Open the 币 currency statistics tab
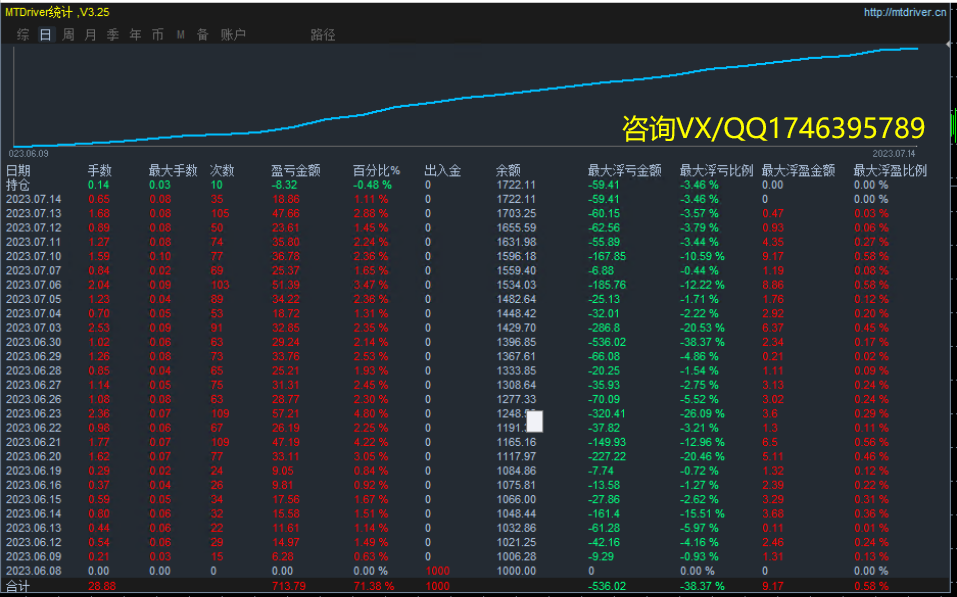The width and height of the screenshot is (957, 597). (157, 34)
